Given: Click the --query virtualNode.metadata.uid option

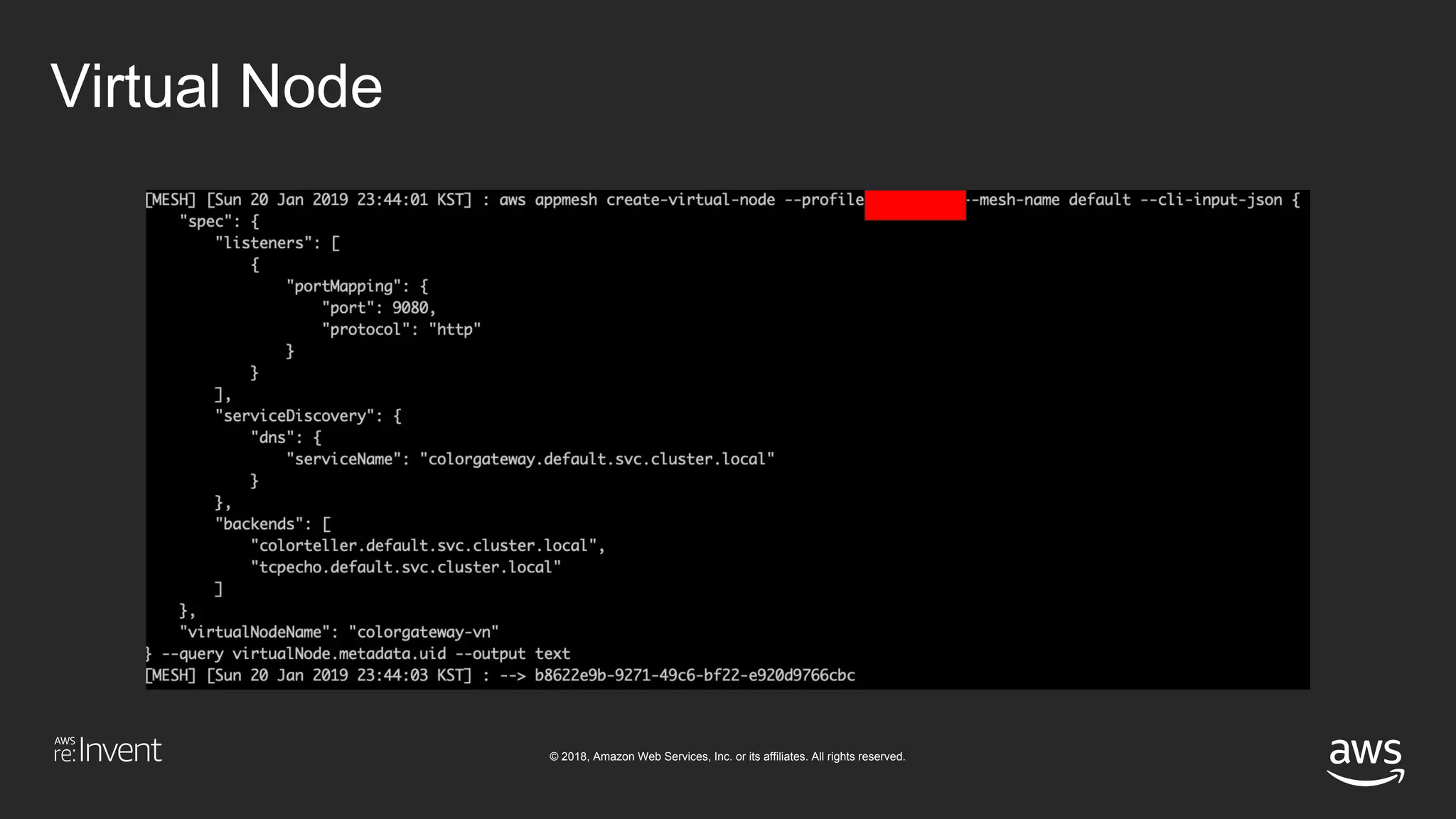Looking at the screenshot, I should (x=304, y=654).
